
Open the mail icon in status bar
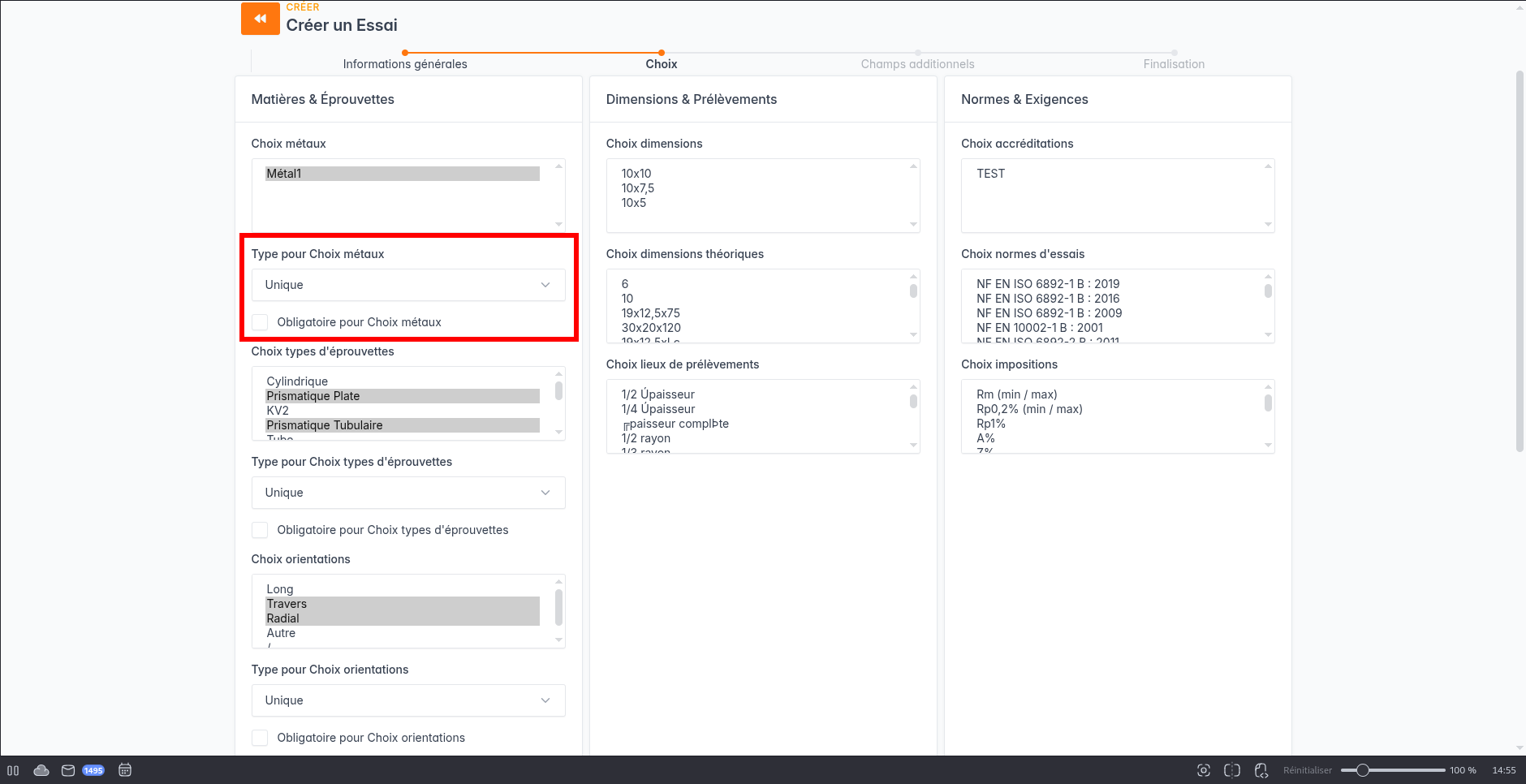68,770
